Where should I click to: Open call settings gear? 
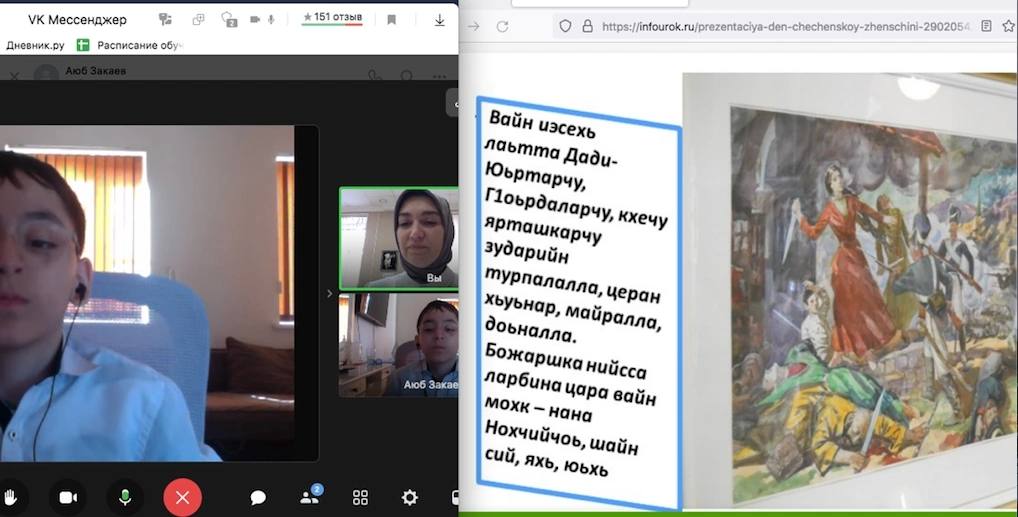[409, 497]
